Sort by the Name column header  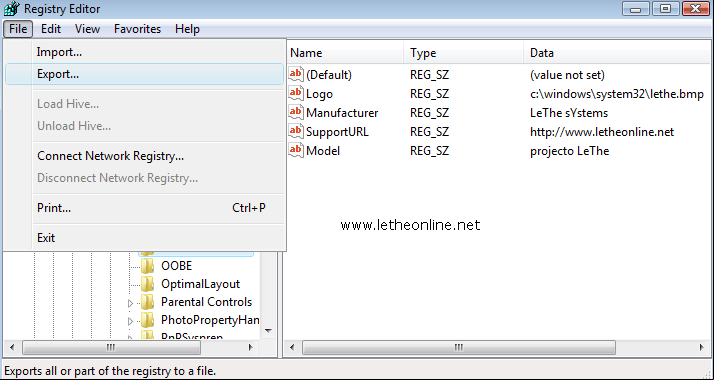346,53
